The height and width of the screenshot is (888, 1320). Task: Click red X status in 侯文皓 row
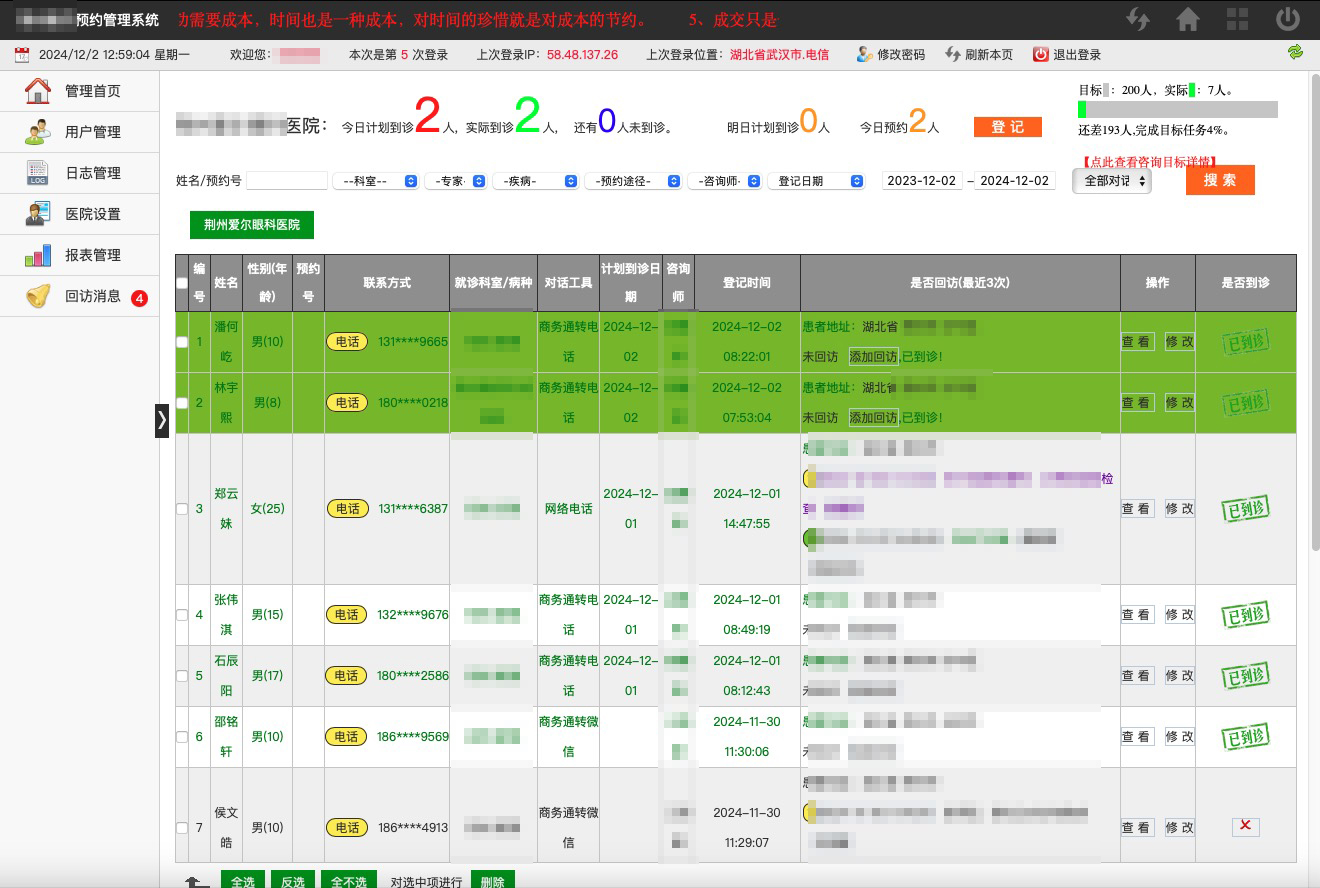[x=1245, y=826]
